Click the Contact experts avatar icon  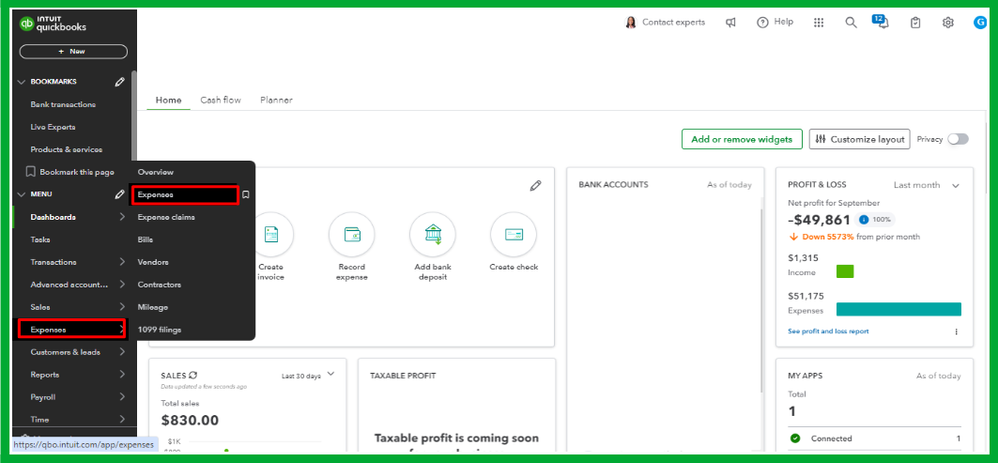tap(631, 22)
